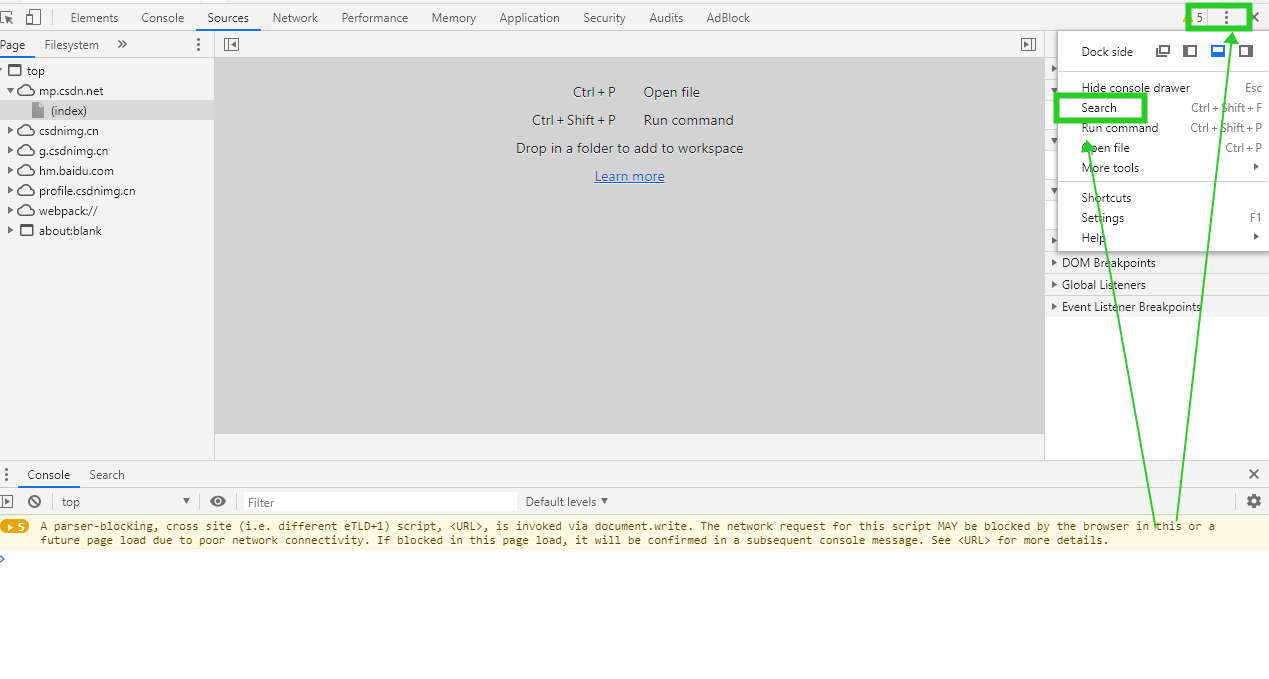Switch to the Network tab
Screen dimensions: 1269x679
(295, 17)
